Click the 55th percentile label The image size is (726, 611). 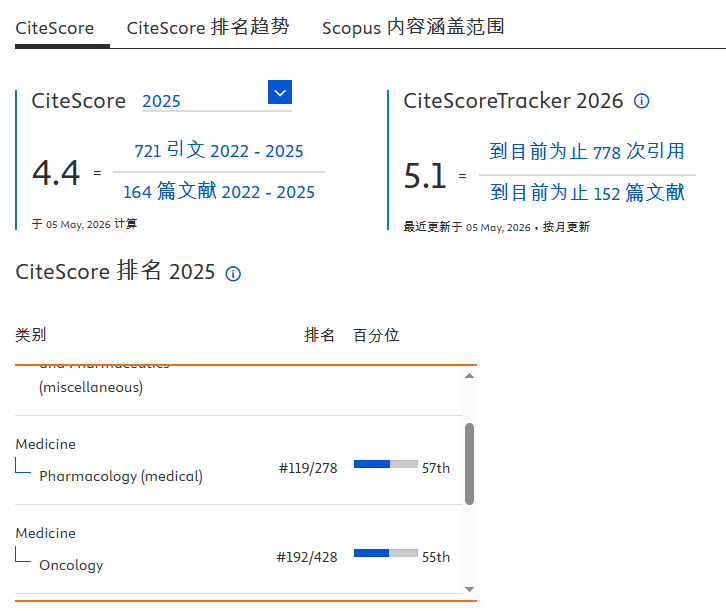[x=436, y=557]
